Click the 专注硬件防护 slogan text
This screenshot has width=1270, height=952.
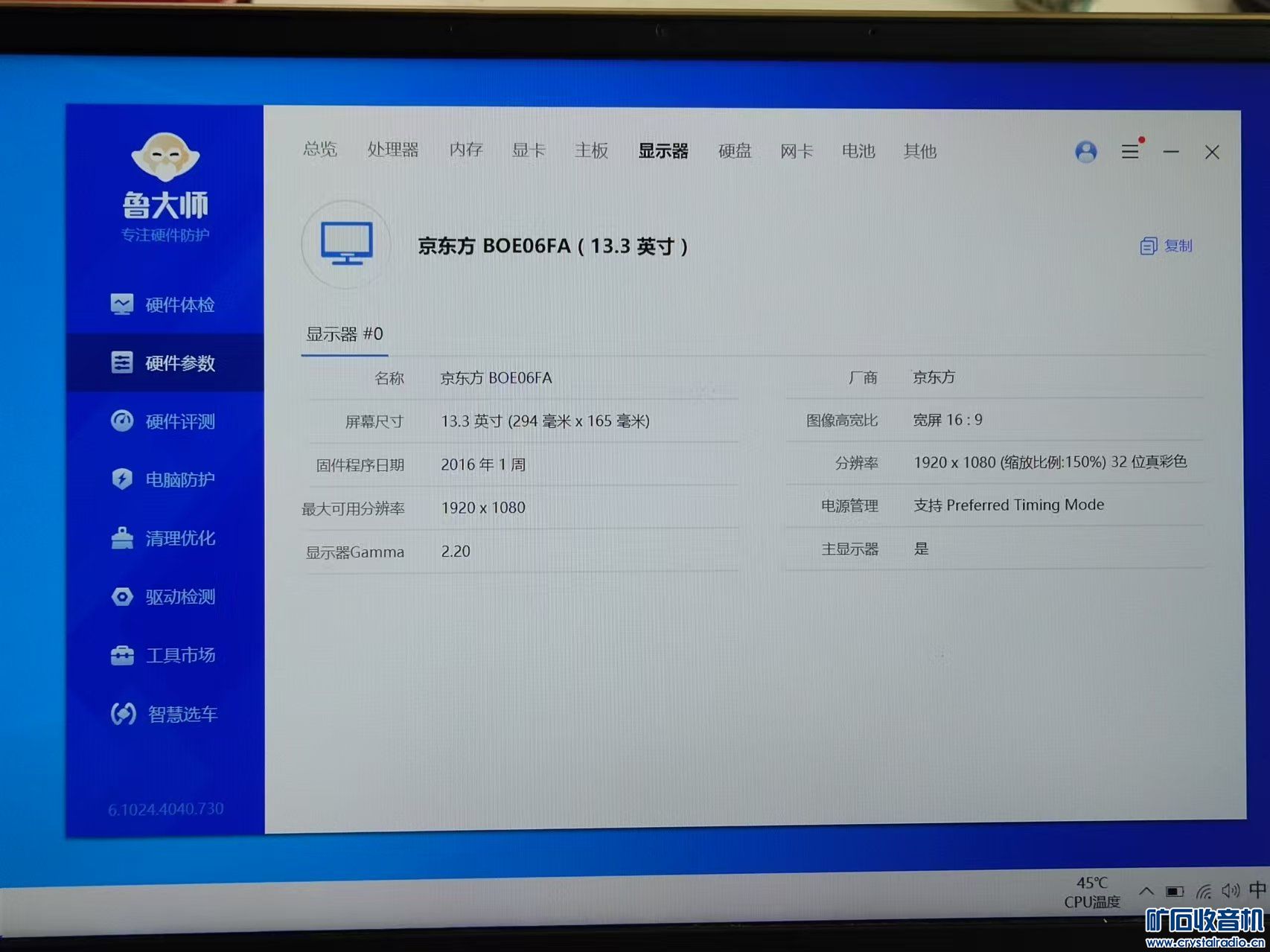tap(165, 235)
